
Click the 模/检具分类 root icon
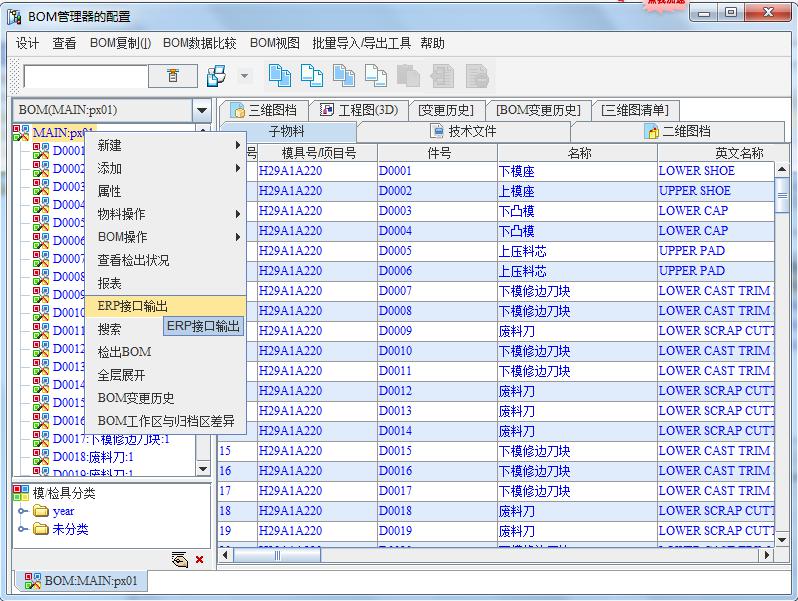(x=21, y=493)
